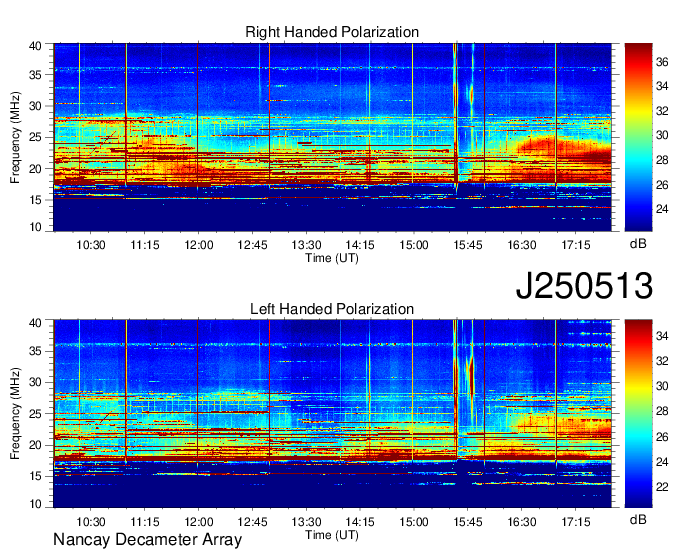Click the Left Handed plot's color scale bar
680x552 pixels.
638,414
